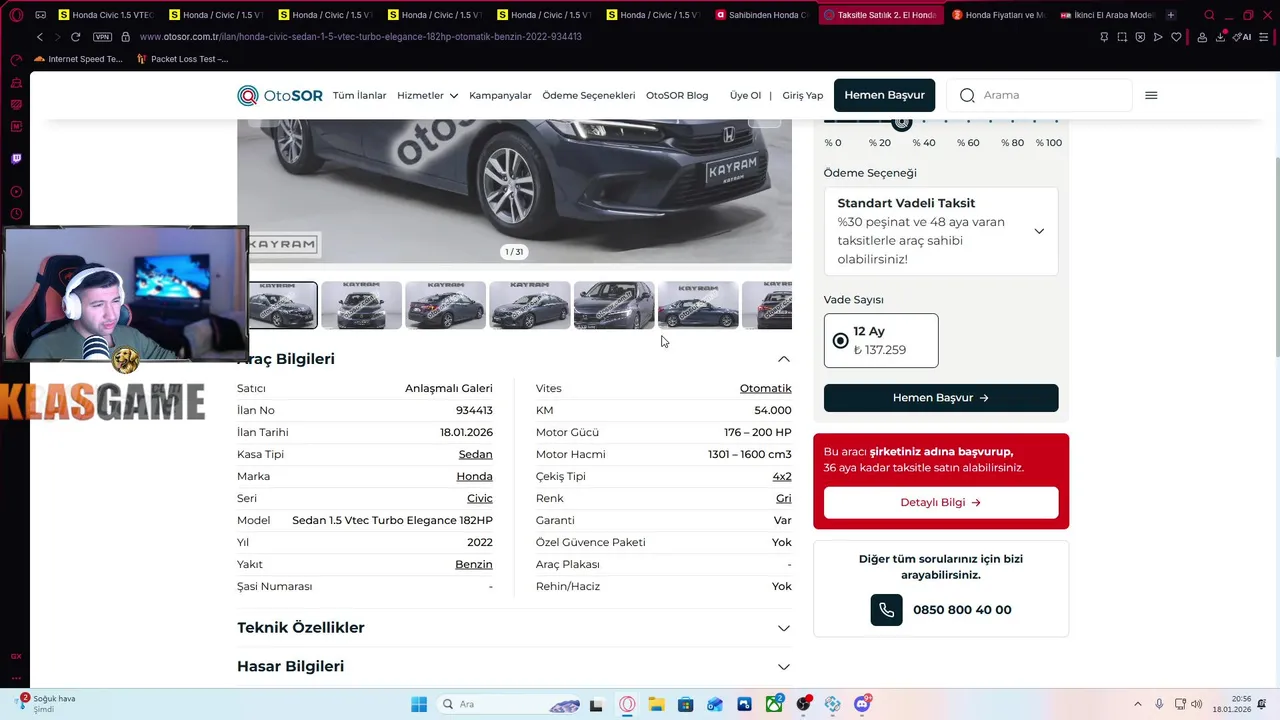Open the Opera GX main menu logo
The height and width of the screenshot is (720, 1280).
pyautogui.click(x=16, y=15)
